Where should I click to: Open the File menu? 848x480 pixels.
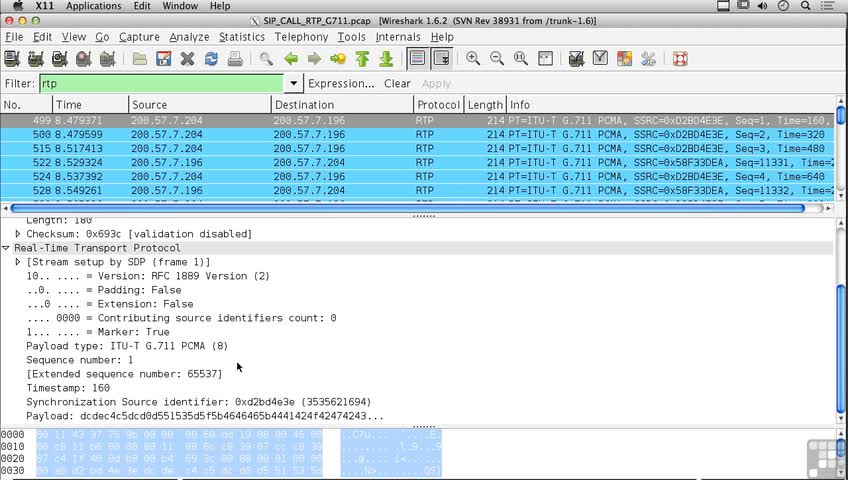pos(14,37)
